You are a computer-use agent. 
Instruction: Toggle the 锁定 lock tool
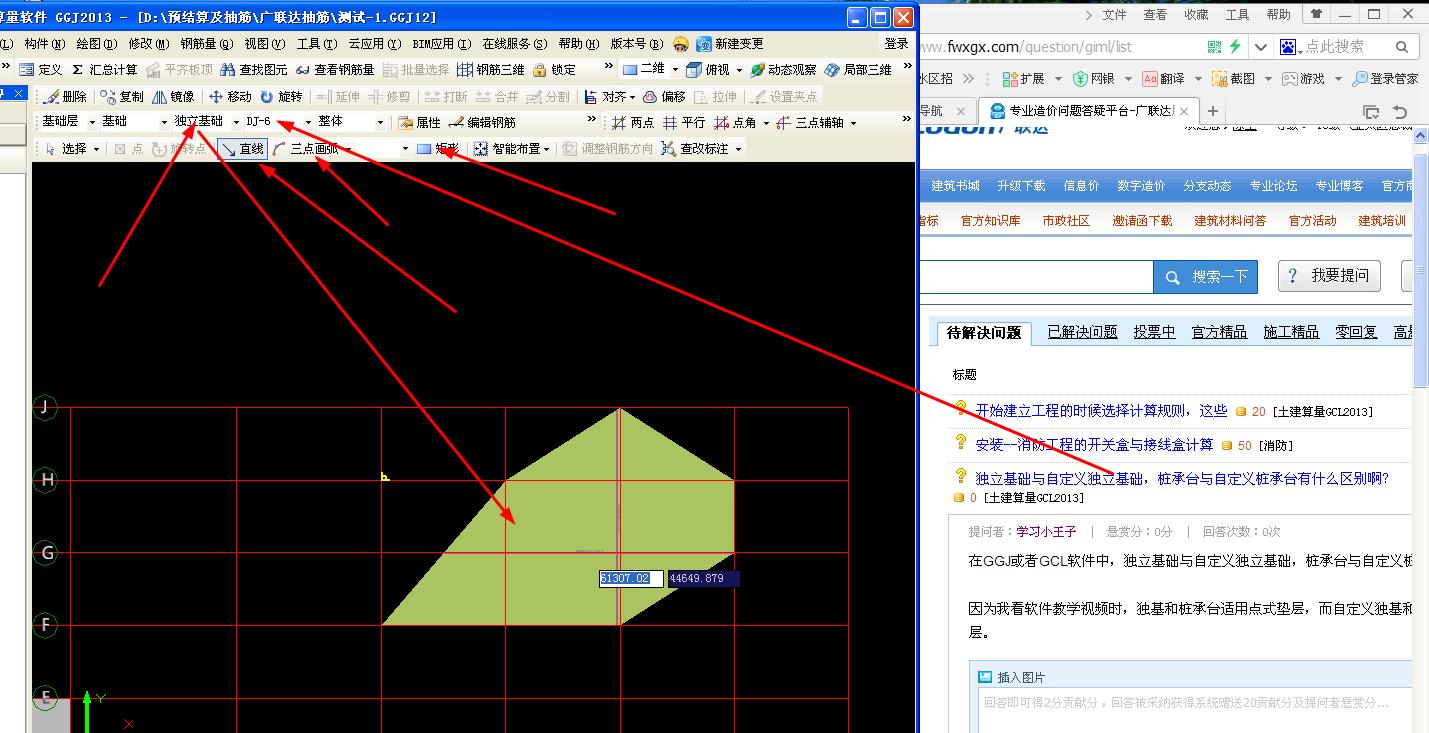(555, 70)
